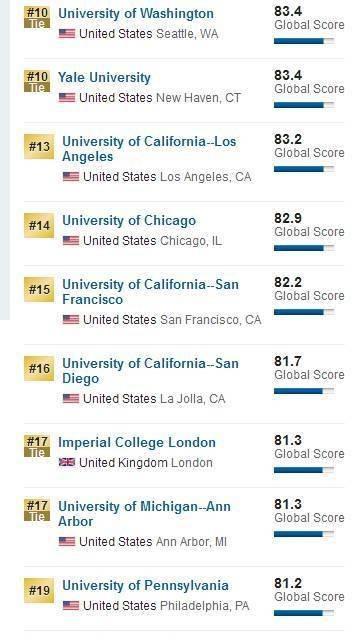360x640 pixels.
Task: Click the 81.2 Global Score for Pennsylvania
Action: point(309,590)
